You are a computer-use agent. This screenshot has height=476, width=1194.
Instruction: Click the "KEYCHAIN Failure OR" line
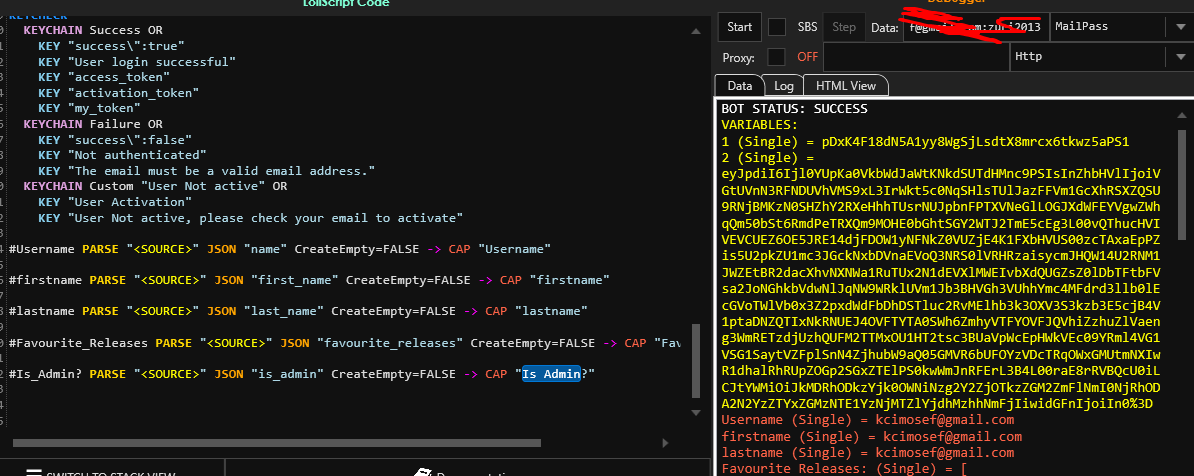click(x=93, y=123)
